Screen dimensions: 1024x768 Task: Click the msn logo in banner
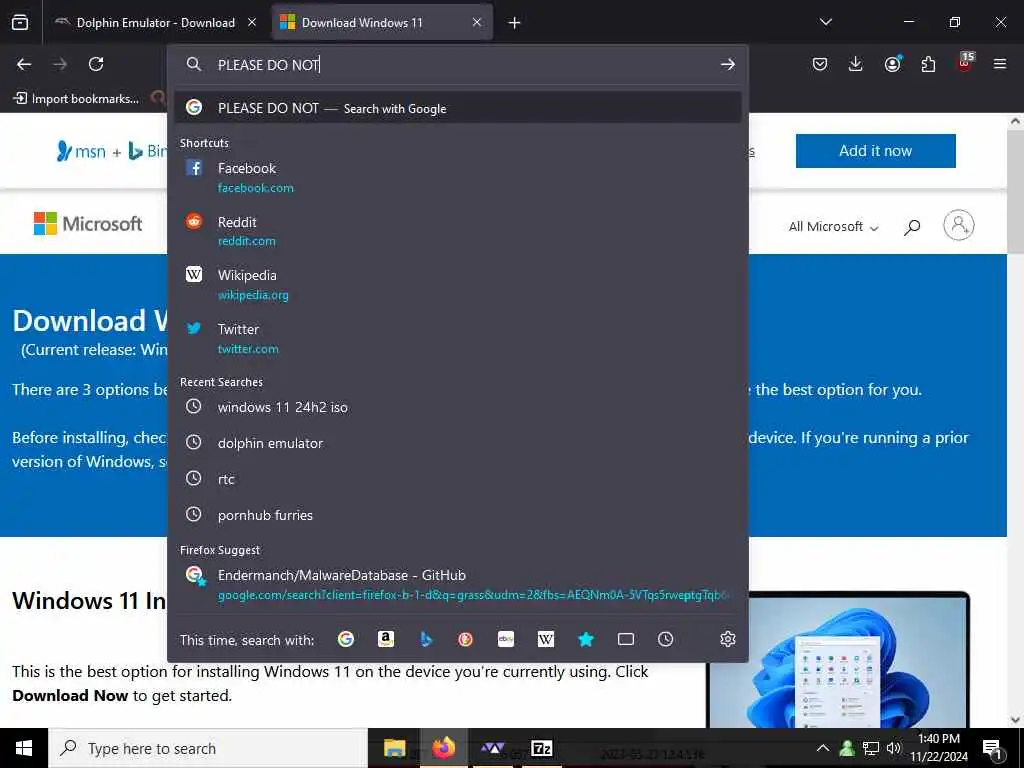point(81,151)
